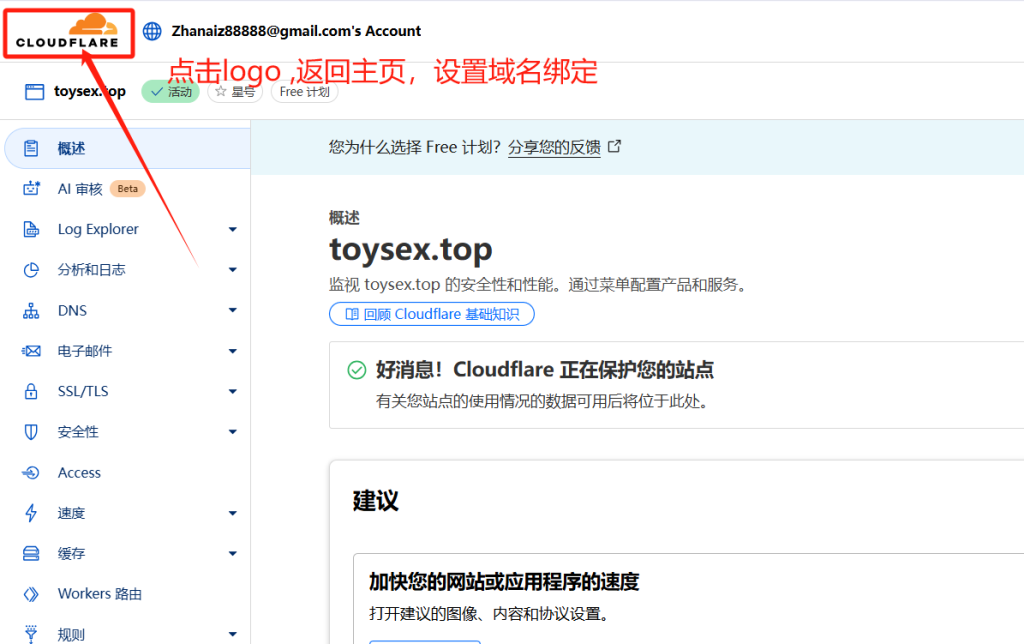Expand the 分析和日志 submenu arrow
This screenshot has width=1024, height=644.
coord(232,270)
